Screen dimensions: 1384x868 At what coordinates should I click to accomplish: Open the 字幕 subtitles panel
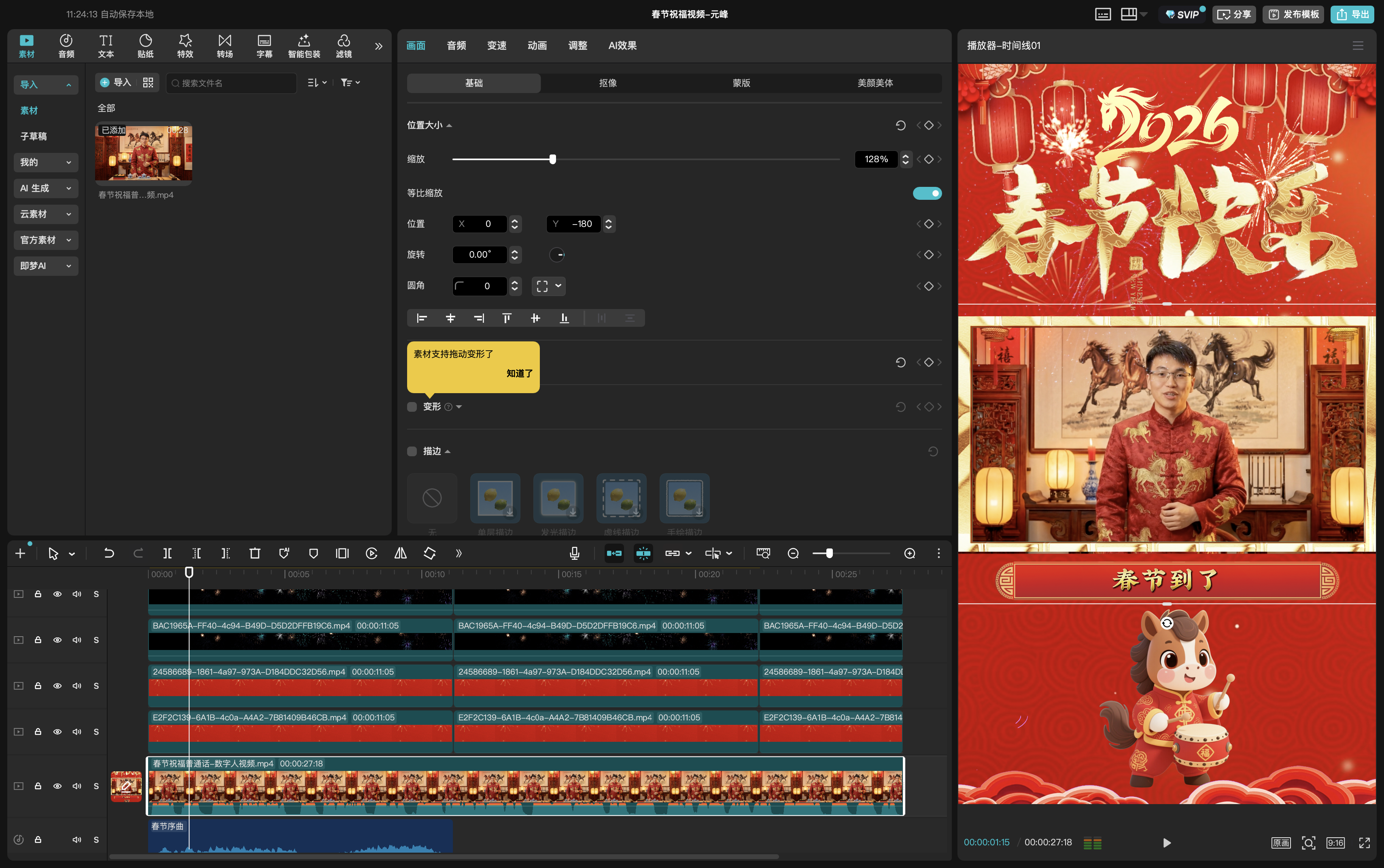264,45
